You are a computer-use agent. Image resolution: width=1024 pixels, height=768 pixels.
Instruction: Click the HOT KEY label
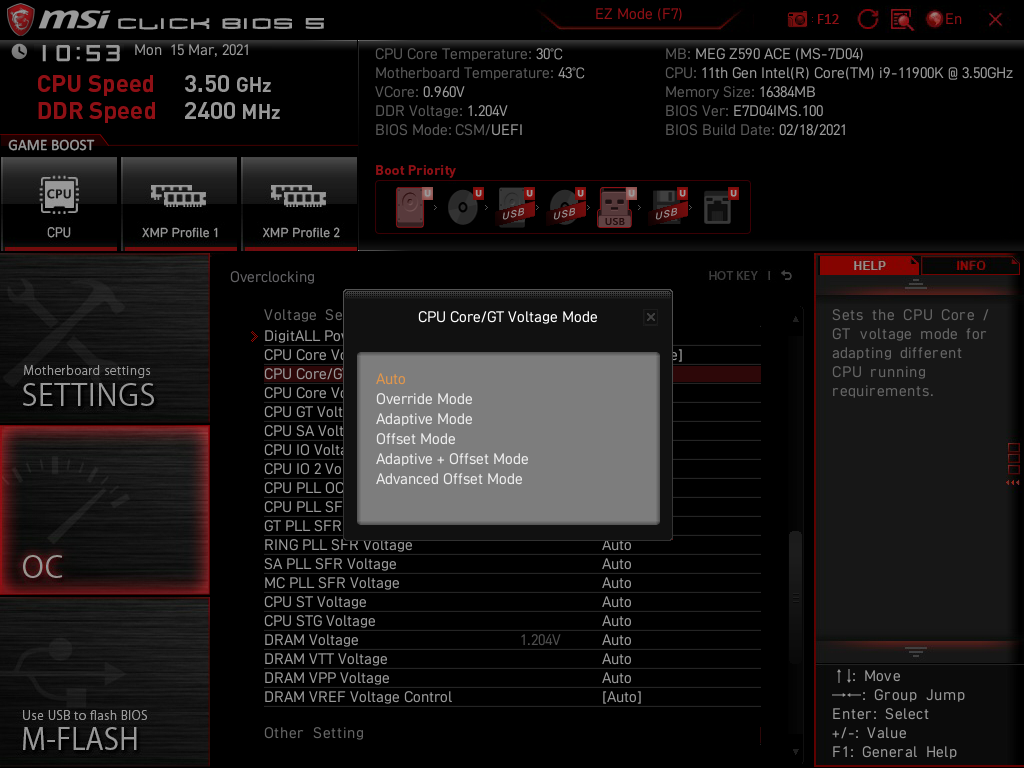tap(733, 276)
